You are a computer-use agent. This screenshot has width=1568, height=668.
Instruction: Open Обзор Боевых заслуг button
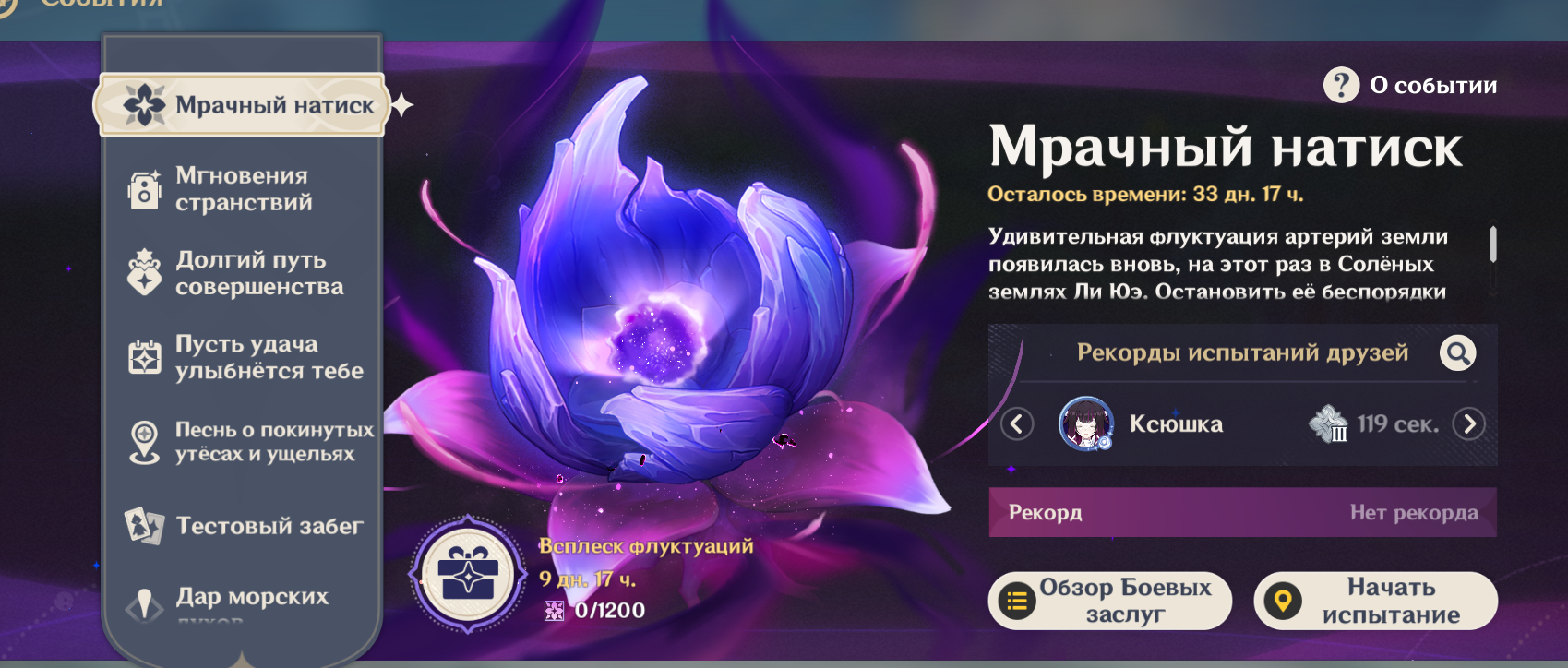pos(1110,601)
